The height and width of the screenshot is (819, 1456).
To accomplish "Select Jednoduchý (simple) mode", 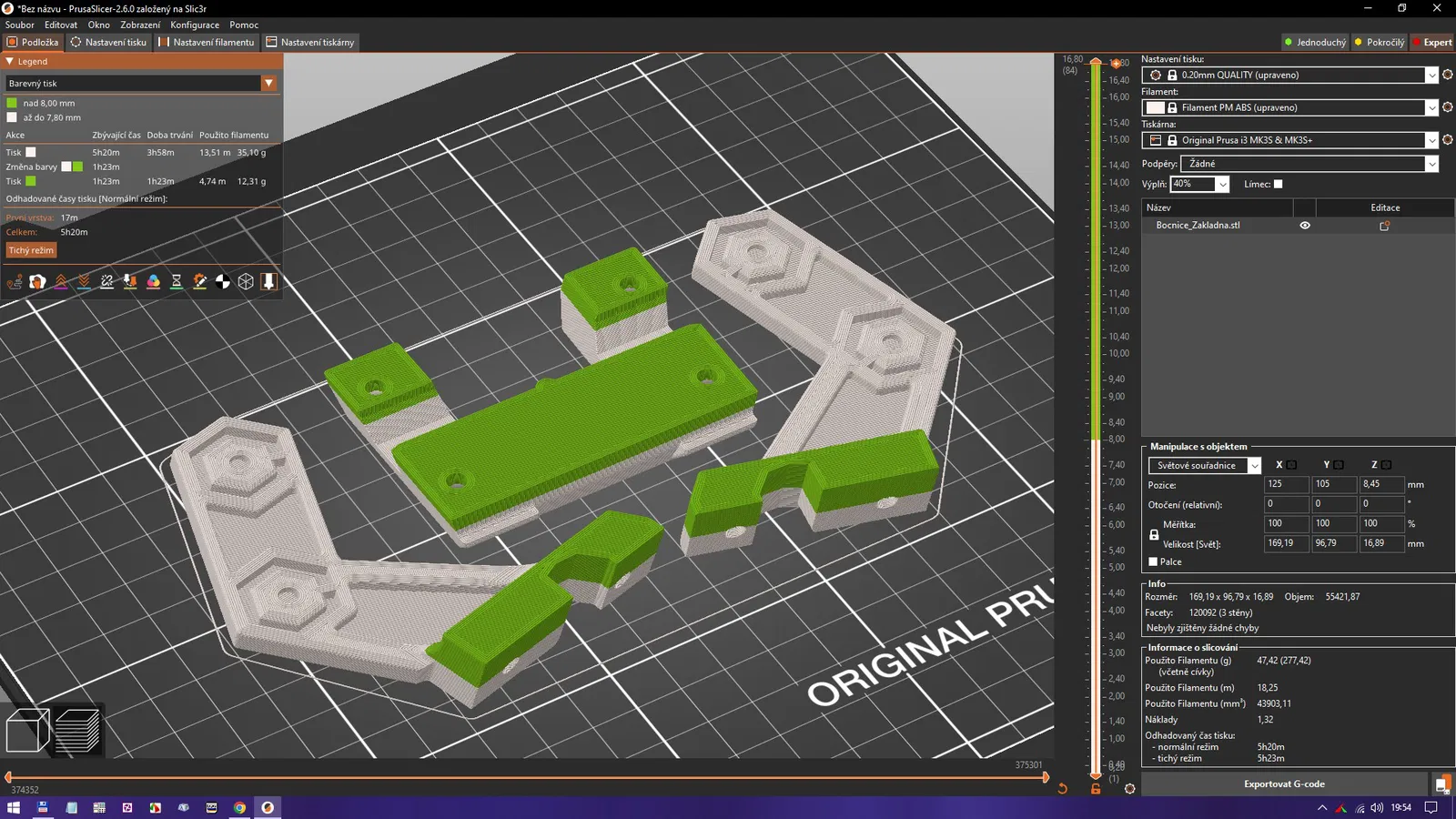I will [x=1315, y=42].
